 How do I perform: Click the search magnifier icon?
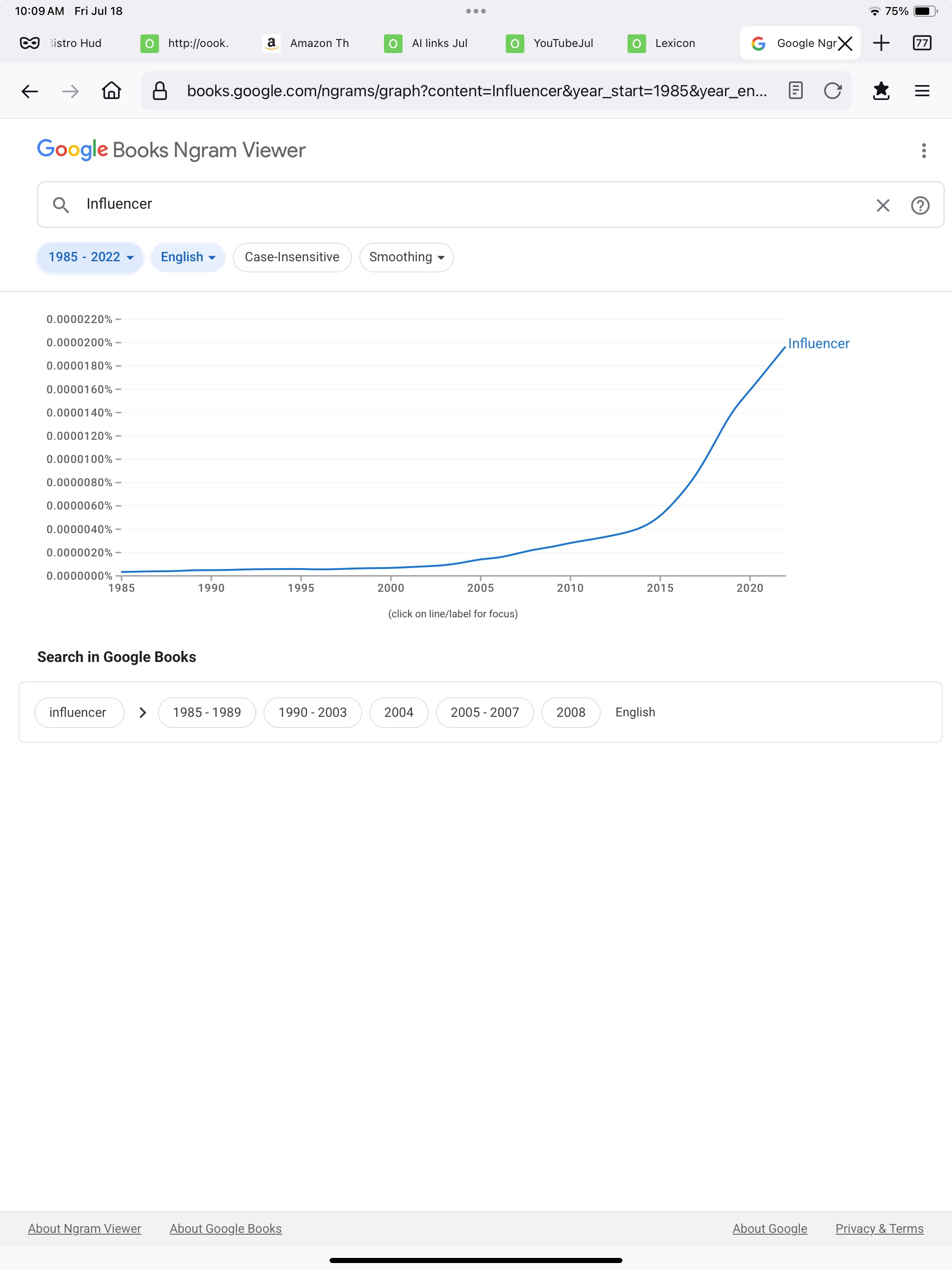61,205
